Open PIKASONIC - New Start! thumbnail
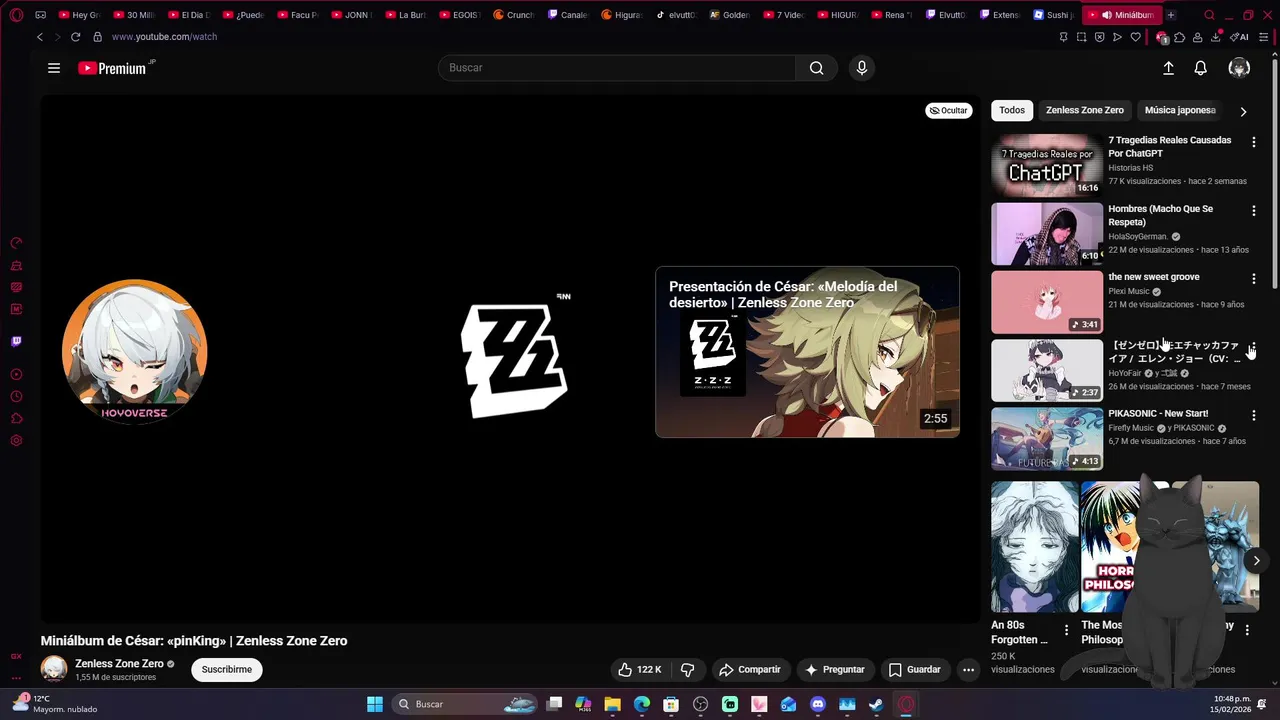Screen dimensions: 1280x720 [x=1046, y=438]
